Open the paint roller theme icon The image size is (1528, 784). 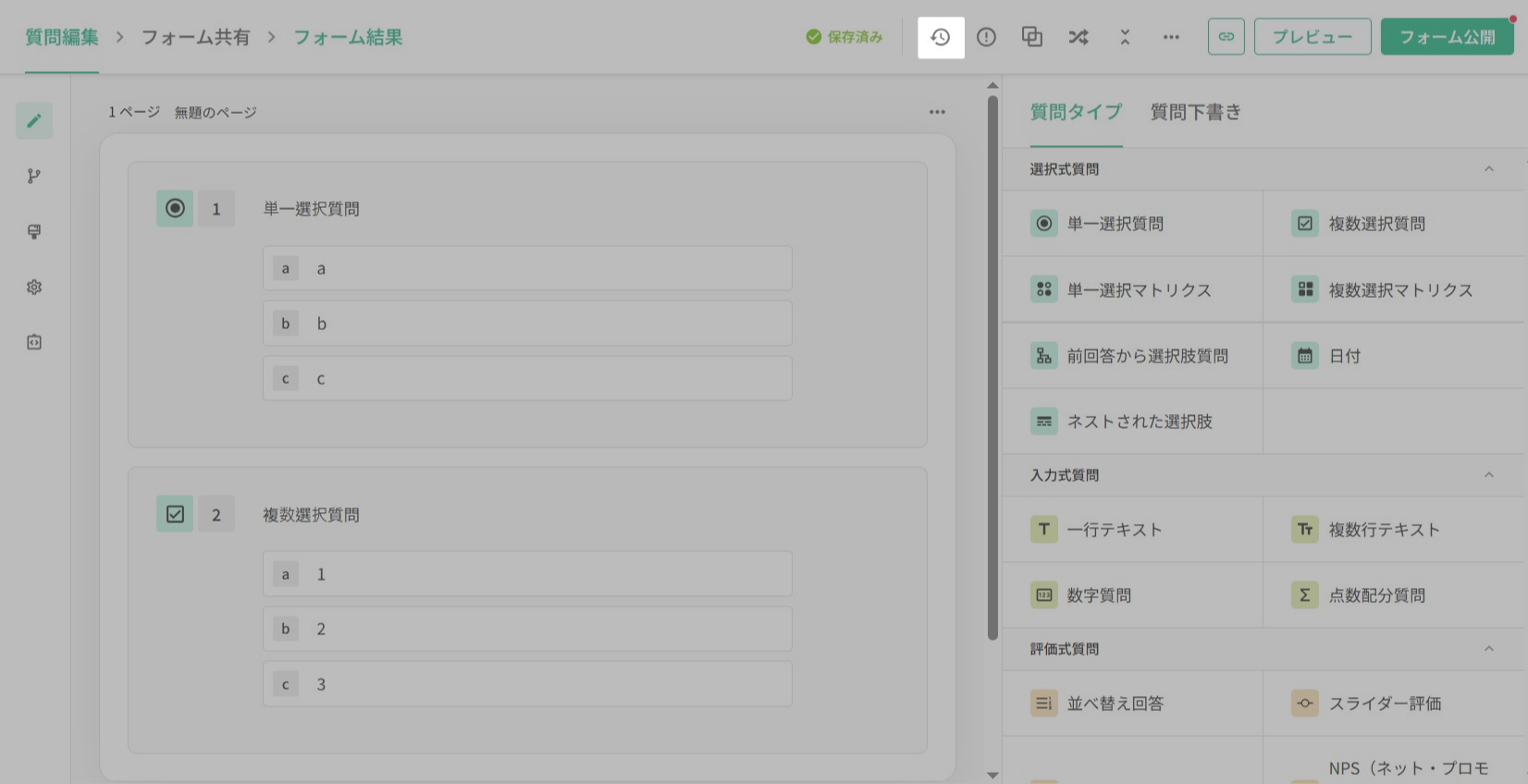click(x=34, y=231)
